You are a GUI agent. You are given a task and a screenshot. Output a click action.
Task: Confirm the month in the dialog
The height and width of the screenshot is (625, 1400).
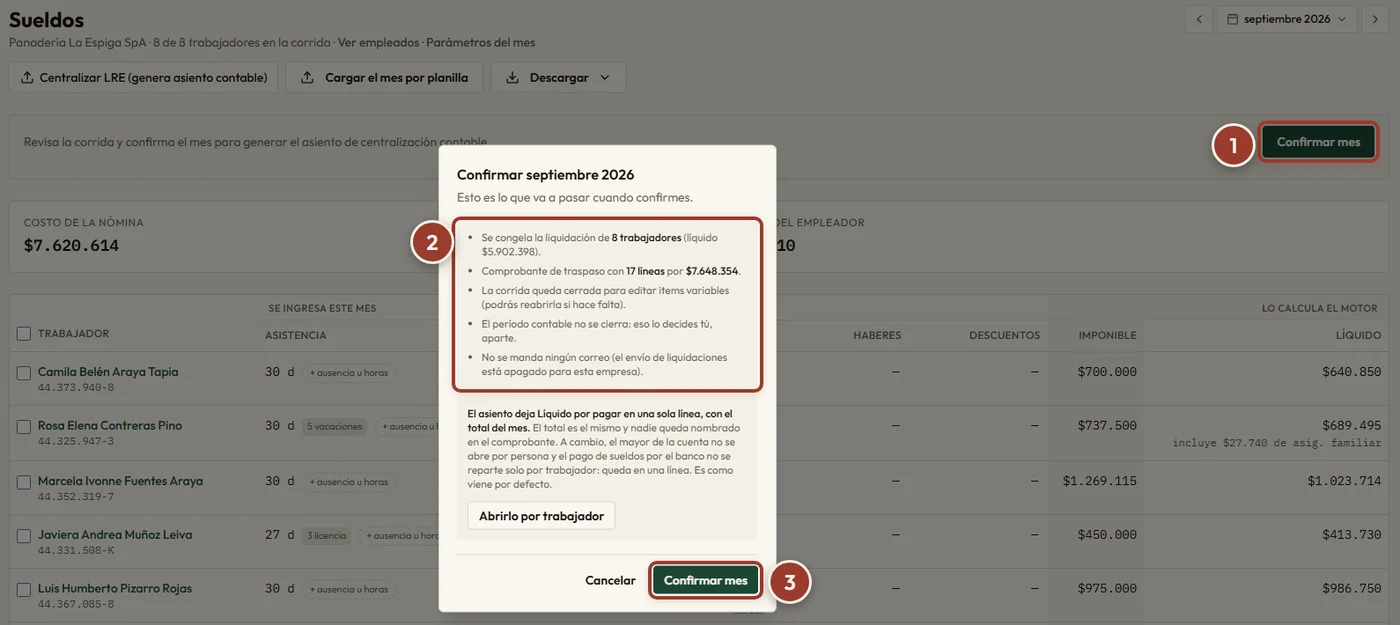pos(705,580)
